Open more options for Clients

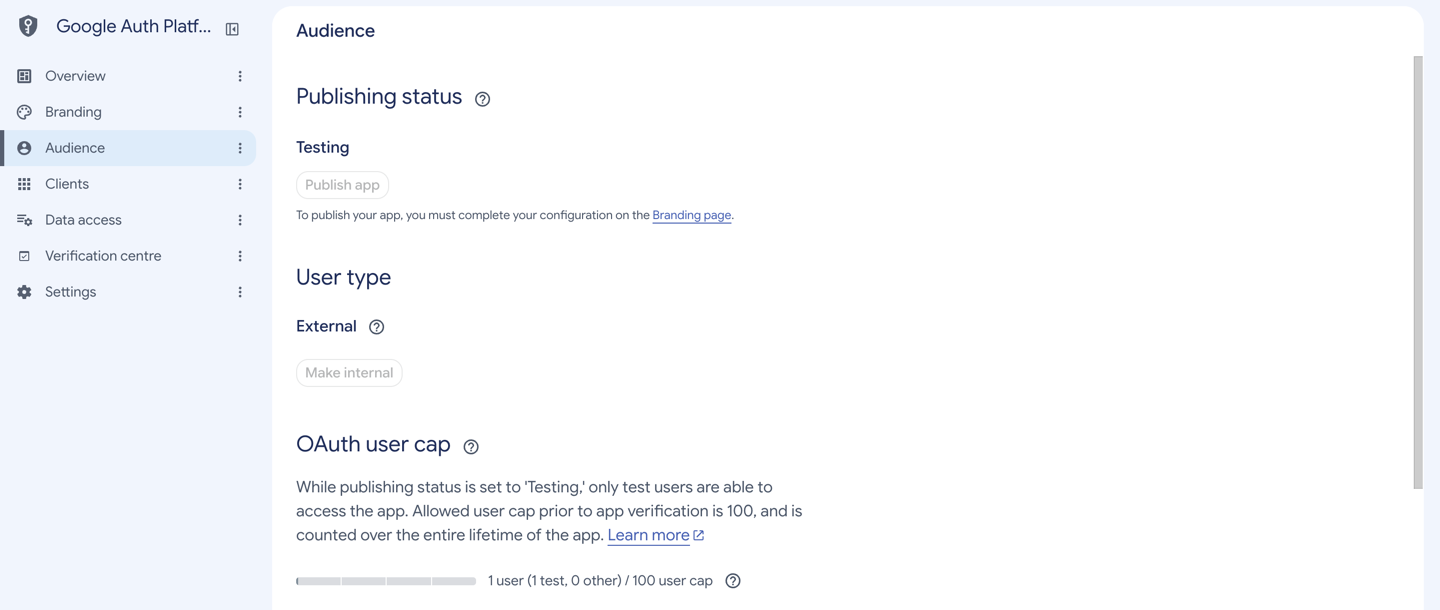coord(240,184)
